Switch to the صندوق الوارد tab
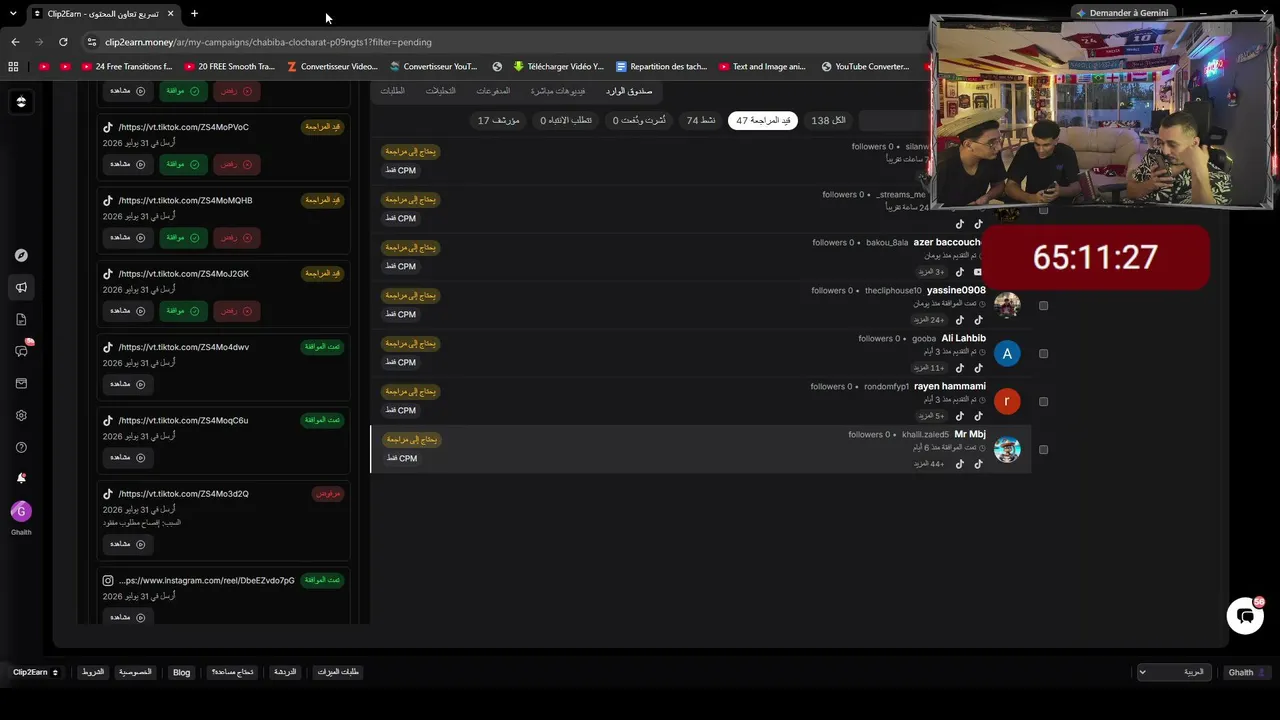 coord(629,91)
